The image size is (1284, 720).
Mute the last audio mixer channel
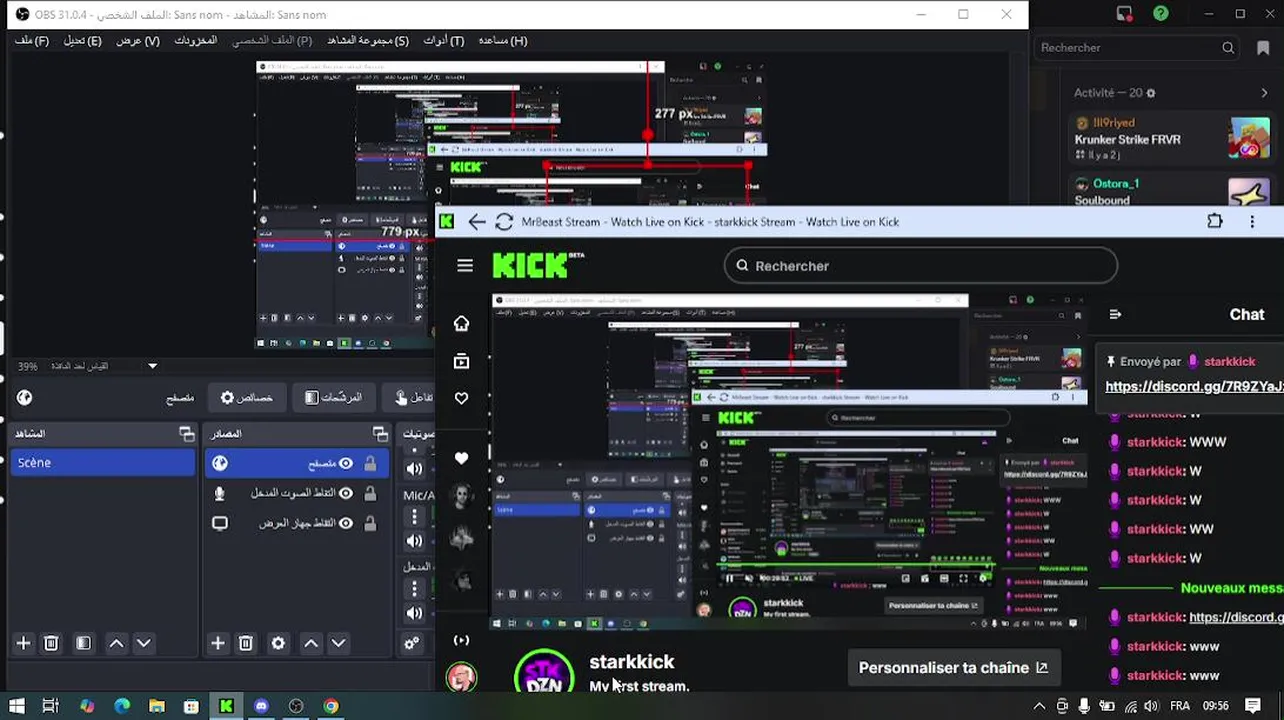tap(414, 613)
